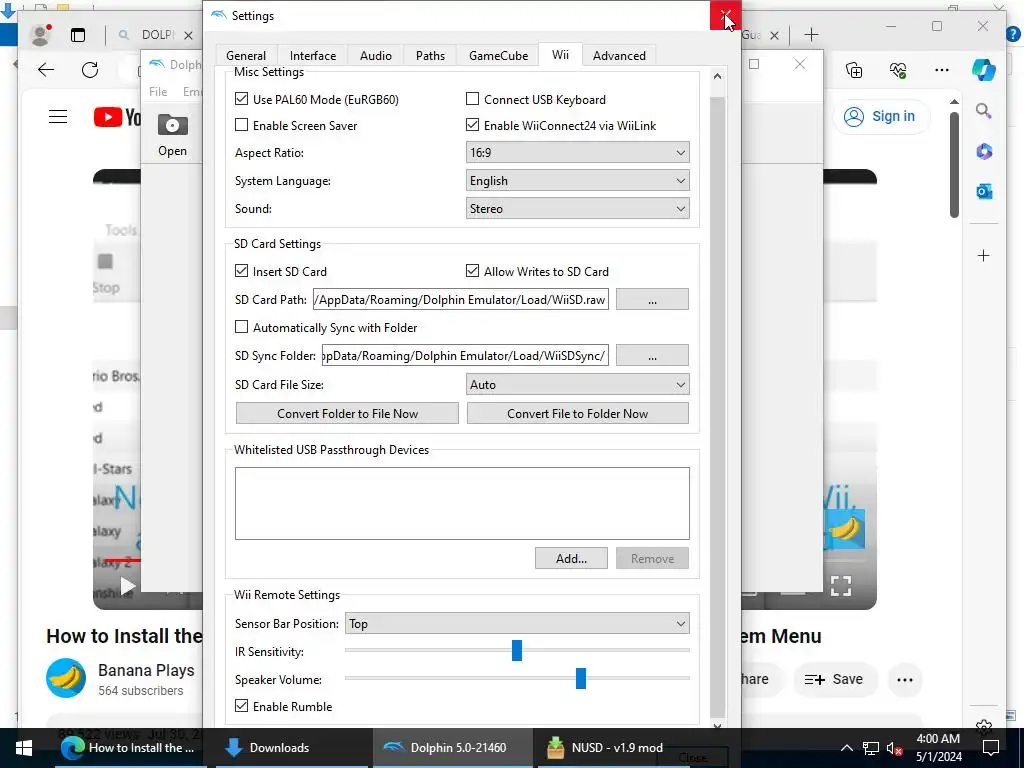Browse for SD Card Path

[652, 300]
